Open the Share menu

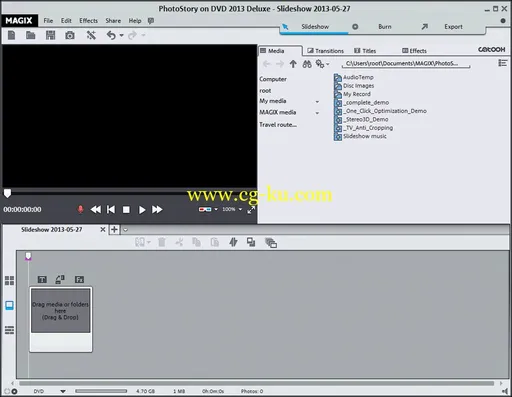[113, 21]
